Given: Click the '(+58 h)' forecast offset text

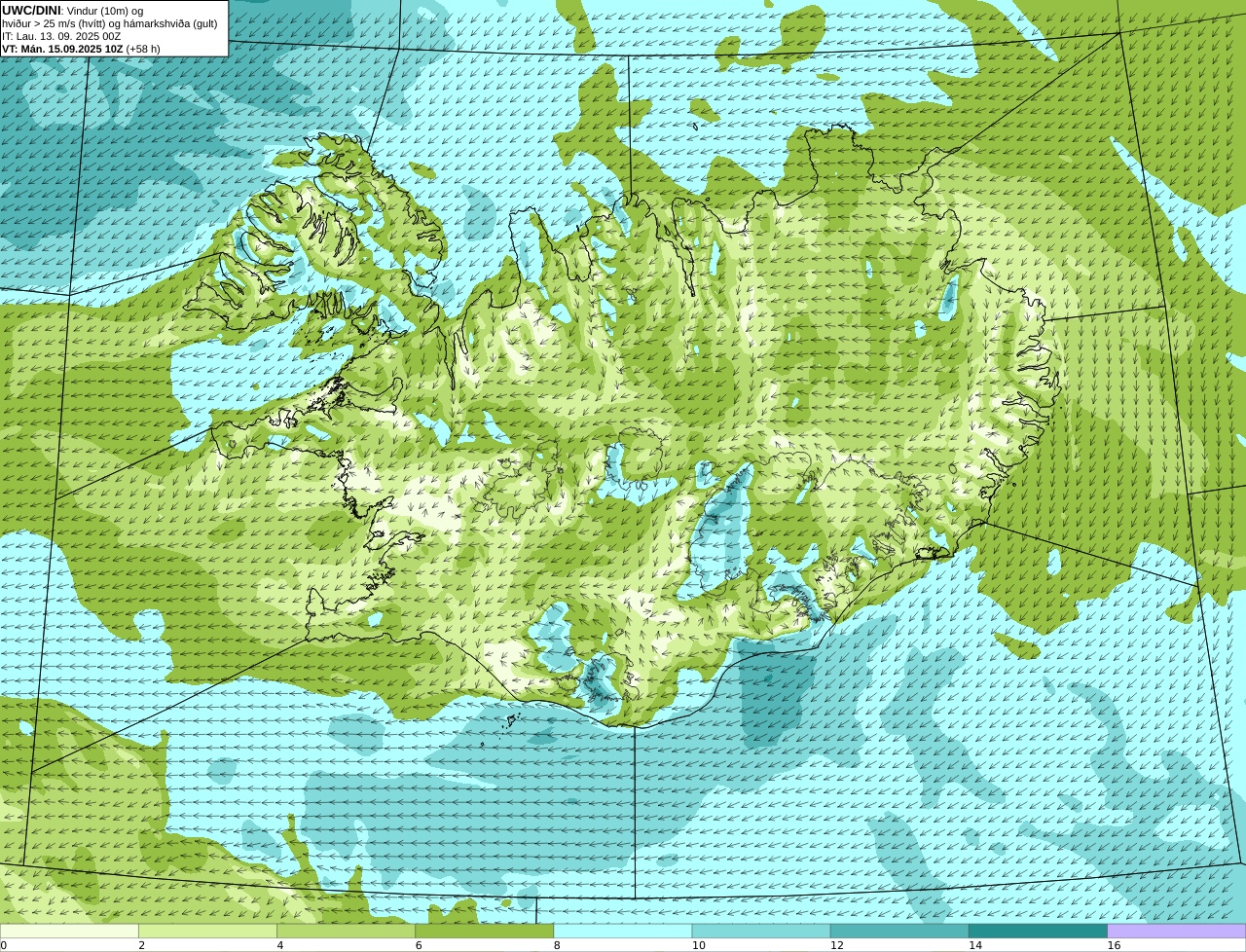Looking at the screenshot, I should 143,49.
